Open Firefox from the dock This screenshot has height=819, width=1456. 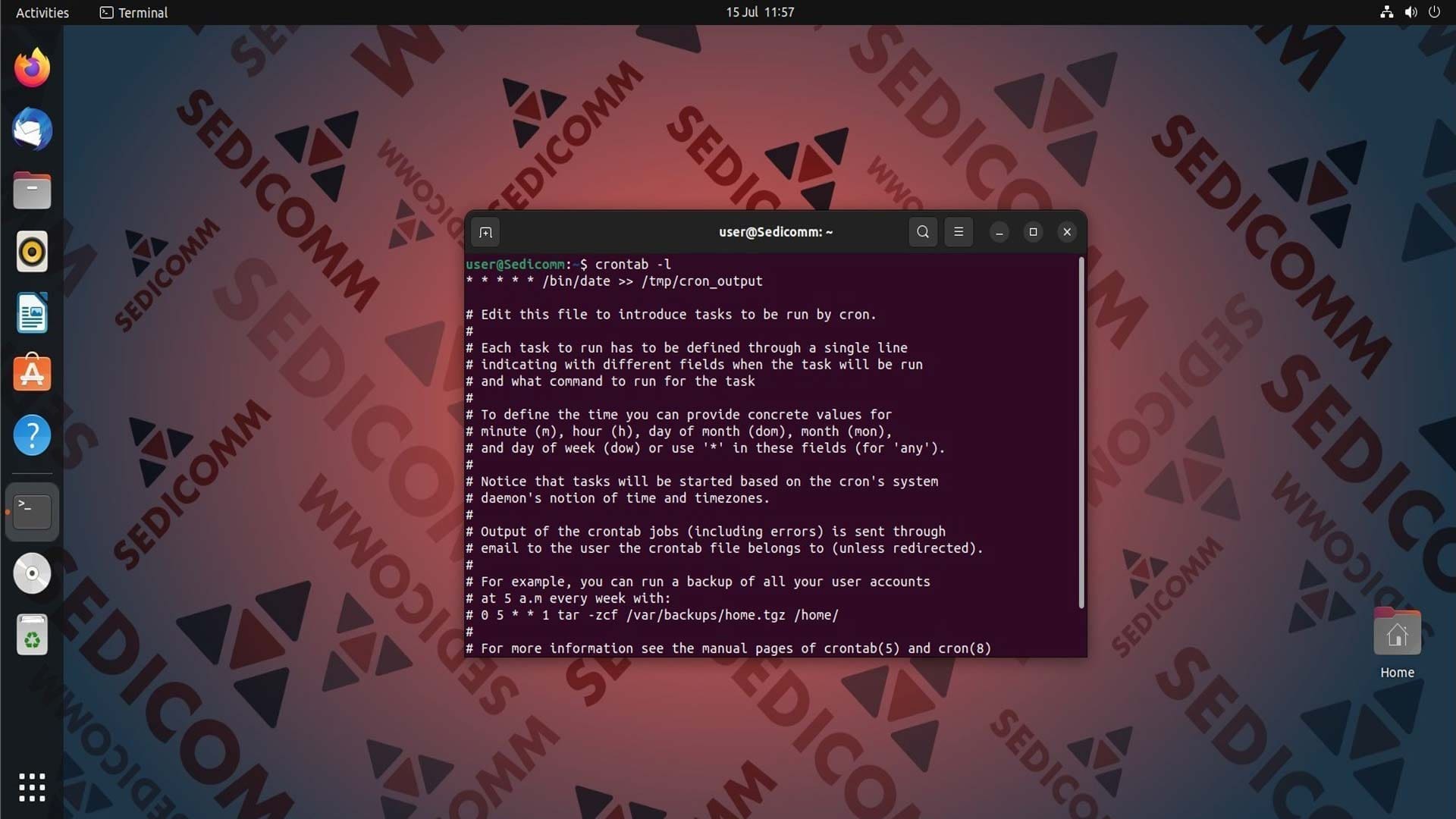(x=32, y=68)
